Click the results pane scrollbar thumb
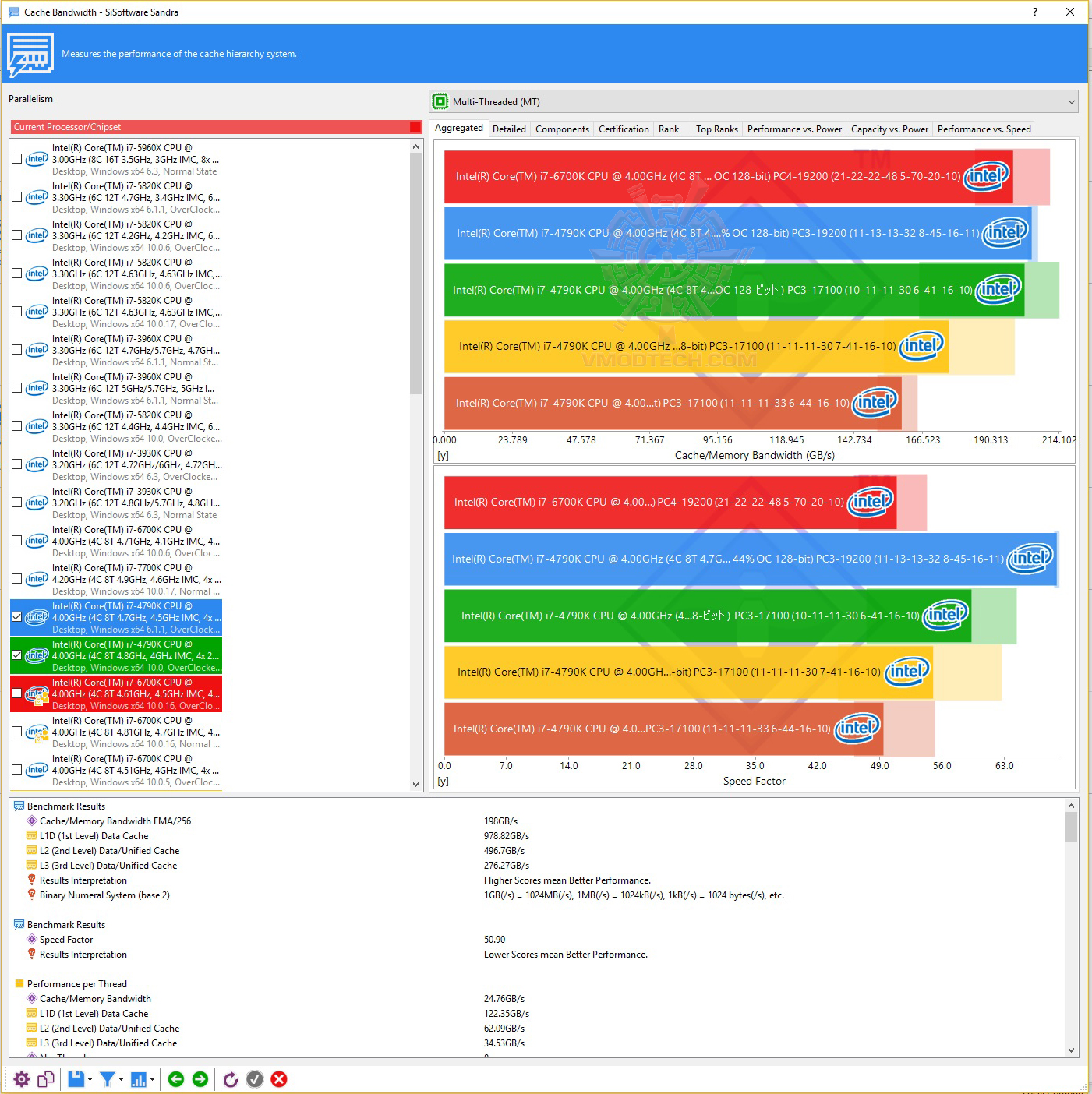 pyautogui.click(x=1071, y=827)
